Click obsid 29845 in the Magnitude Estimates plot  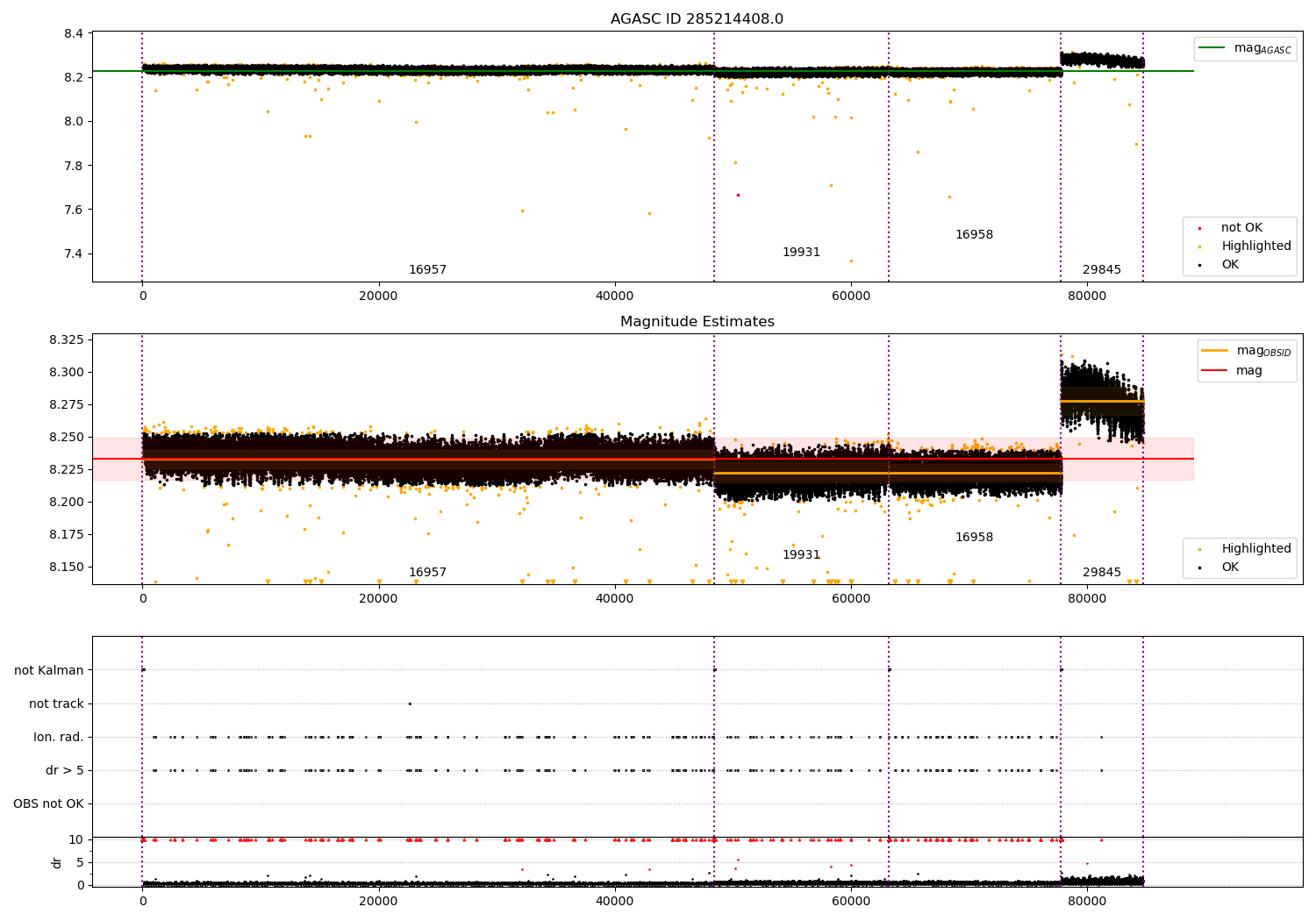click(x=1101, y=573)
